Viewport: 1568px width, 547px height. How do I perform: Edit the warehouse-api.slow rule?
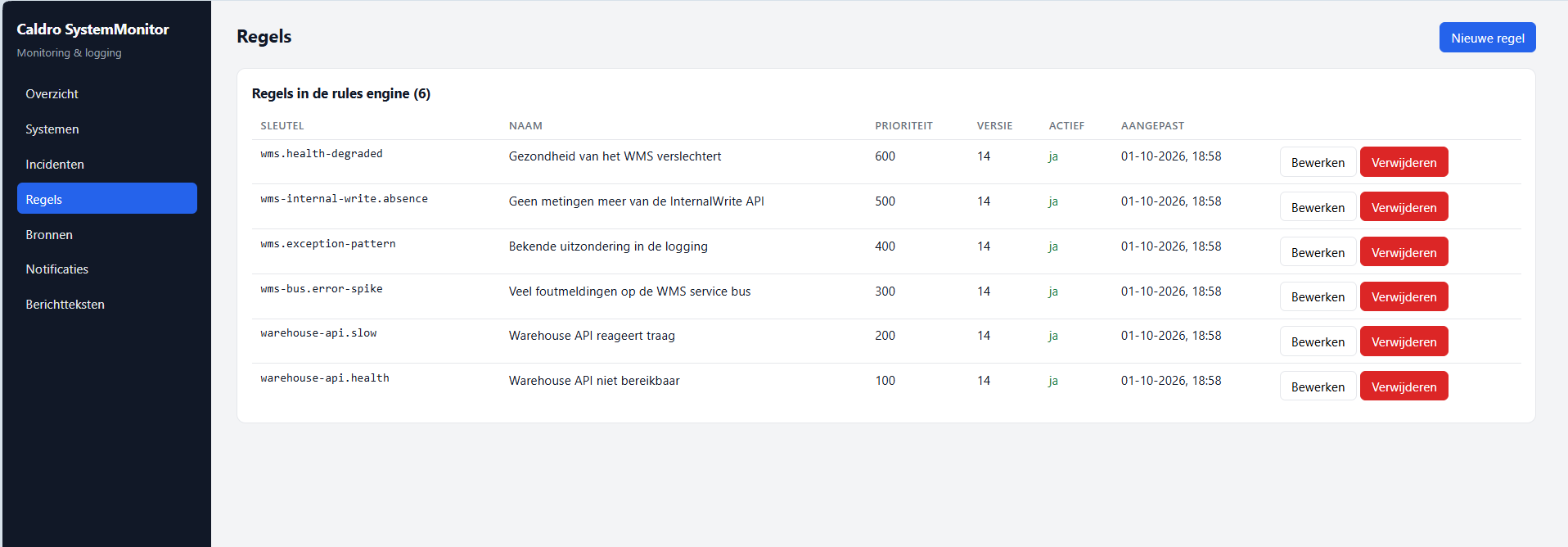tap(1318, 341)
